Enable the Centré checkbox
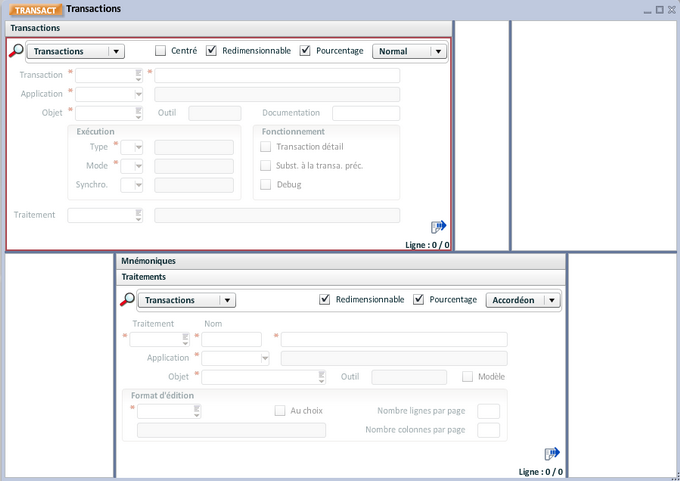This screenshot has height=481, width=680. click(161, 51)
